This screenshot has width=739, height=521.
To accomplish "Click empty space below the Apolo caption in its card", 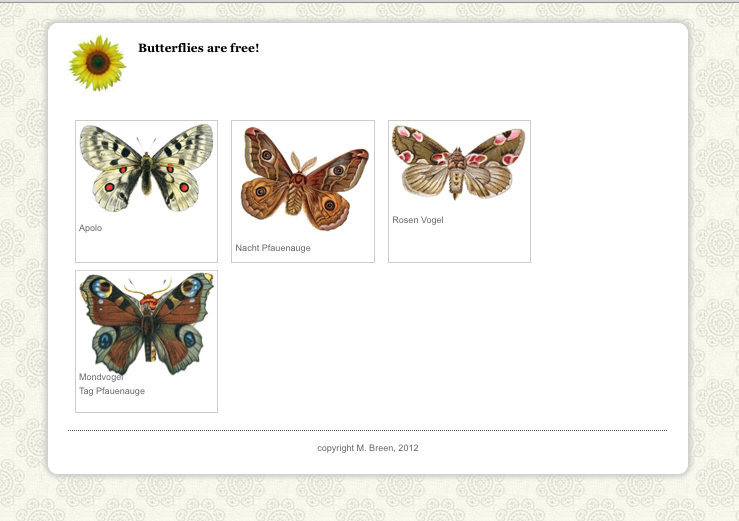I will pos(146,248).
